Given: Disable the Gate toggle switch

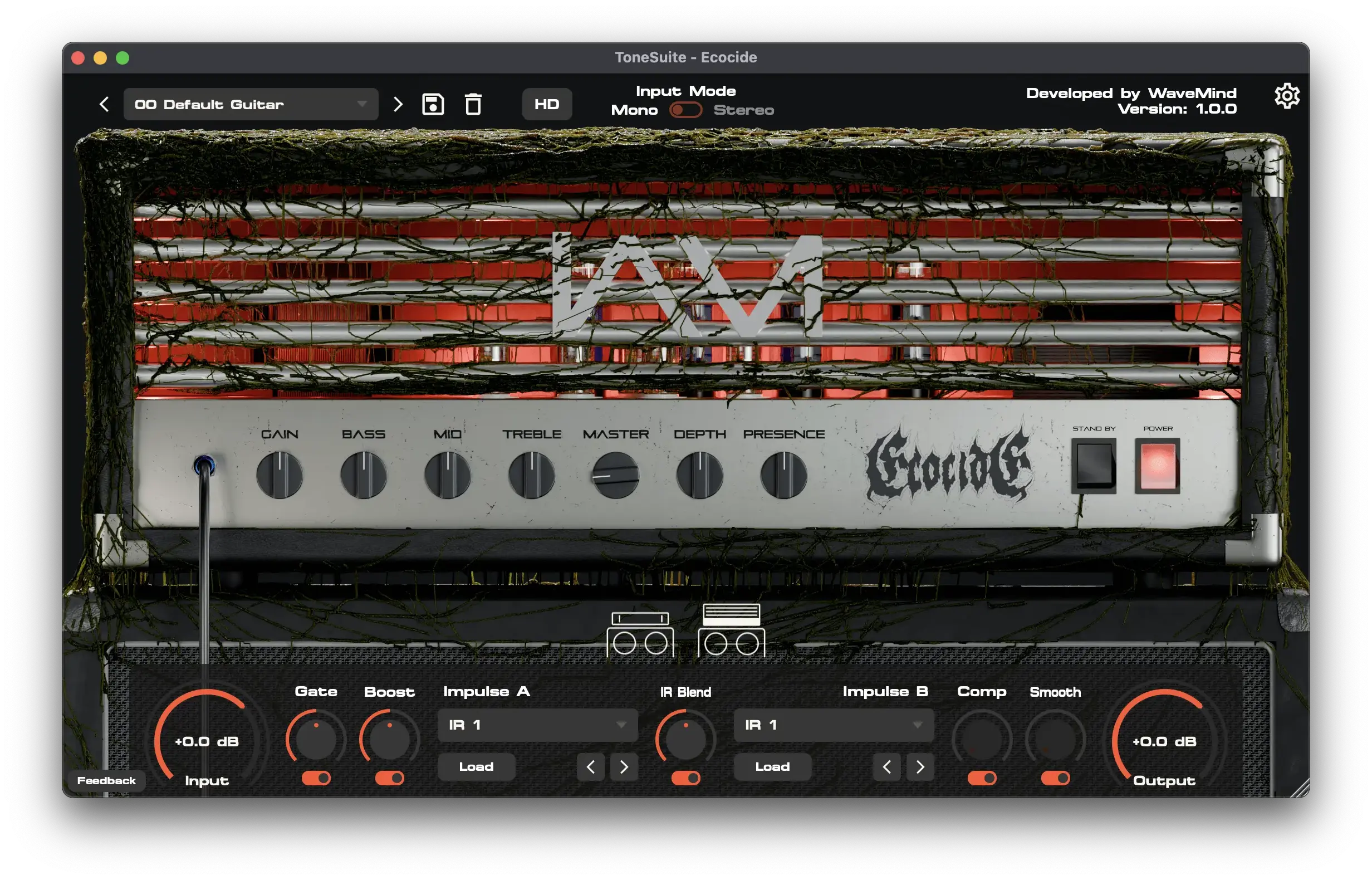Looking at the screenshot, I should (x=316, y=778).
